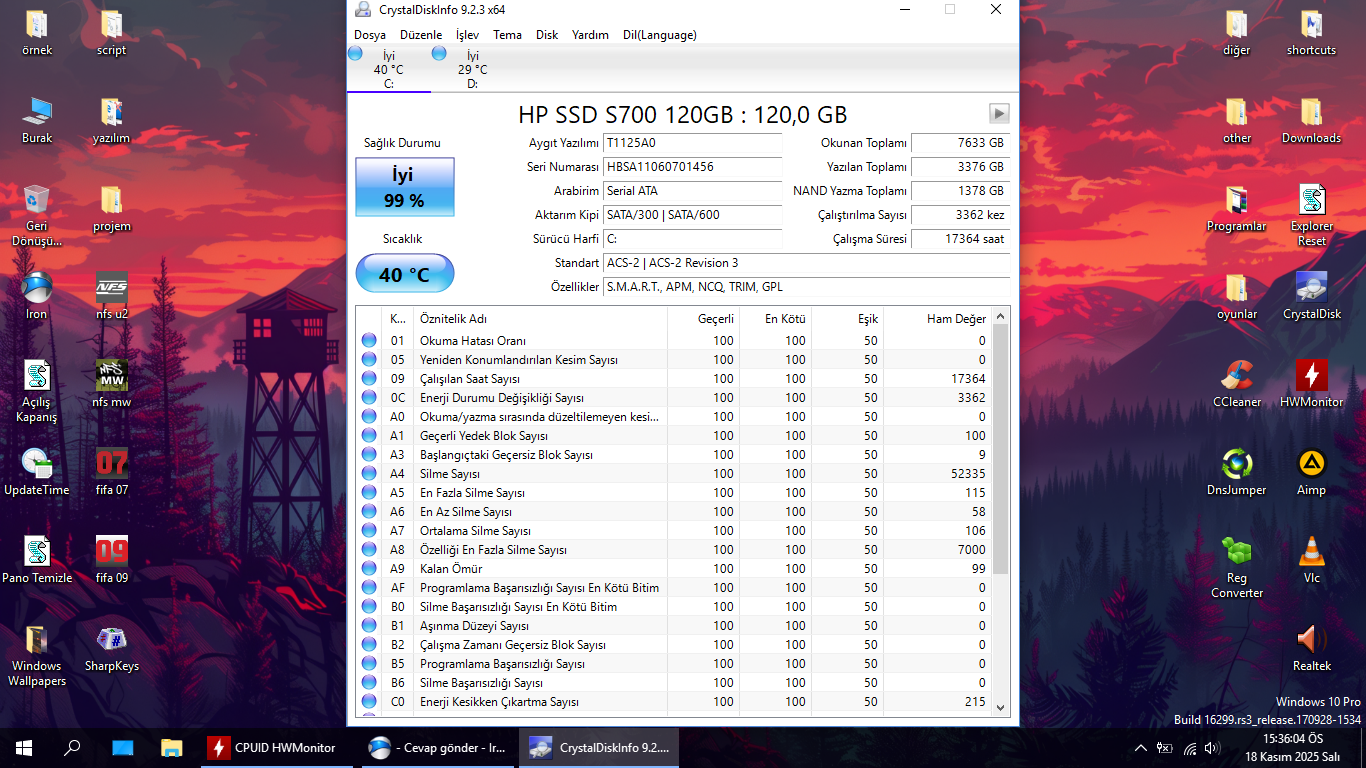Viewport: 1366px width, 768px height.
Task: Open taskbar search magnifier
Action: 72,747
